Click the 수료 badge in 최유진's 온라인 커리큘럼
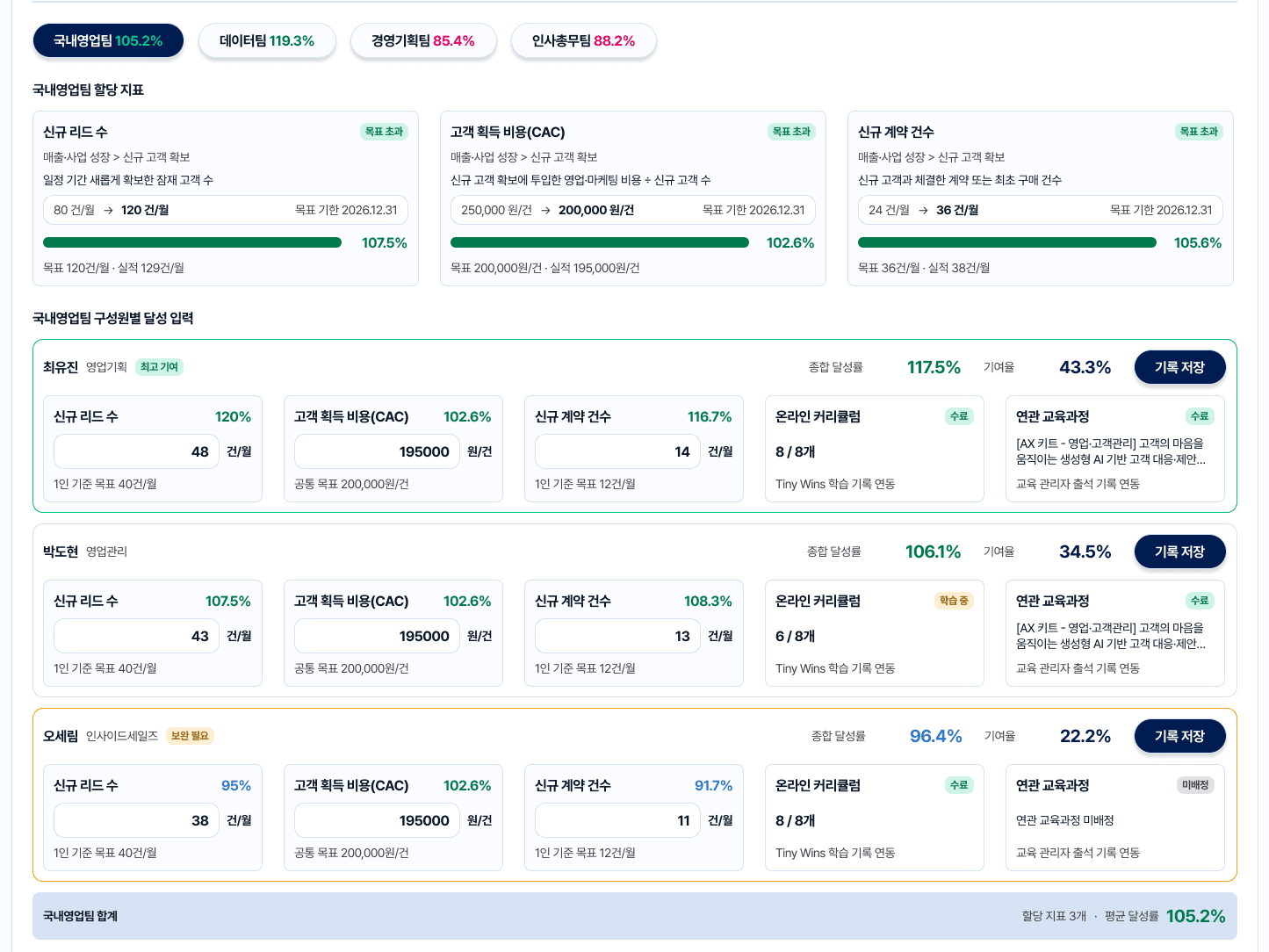Image resolution: width=1269 pixels, height=952 pixels. pyautogui.click(x=959, y=416)
